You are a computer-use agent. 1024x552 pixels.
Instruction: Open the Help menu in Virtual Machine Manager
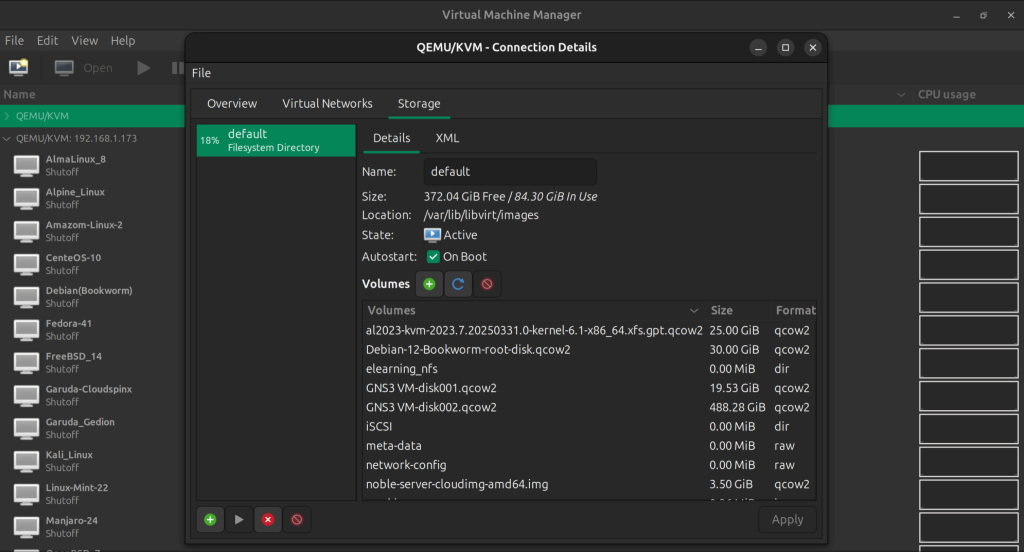(123, 41)
